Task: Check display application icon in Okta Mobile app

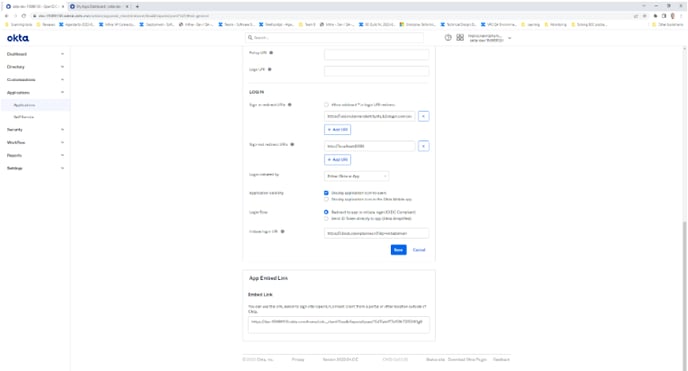Action: tap(326, 199)
